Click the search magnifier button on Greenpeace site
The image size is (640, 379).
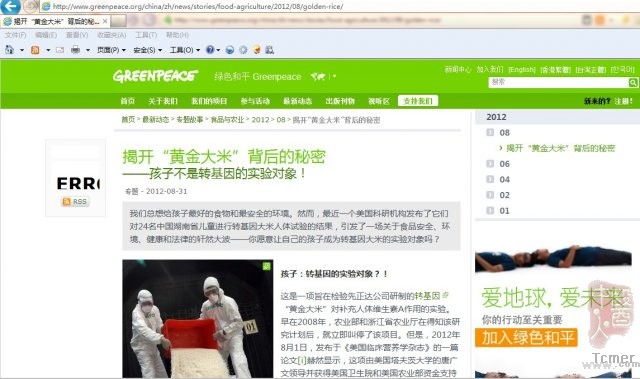click(633, 83)
